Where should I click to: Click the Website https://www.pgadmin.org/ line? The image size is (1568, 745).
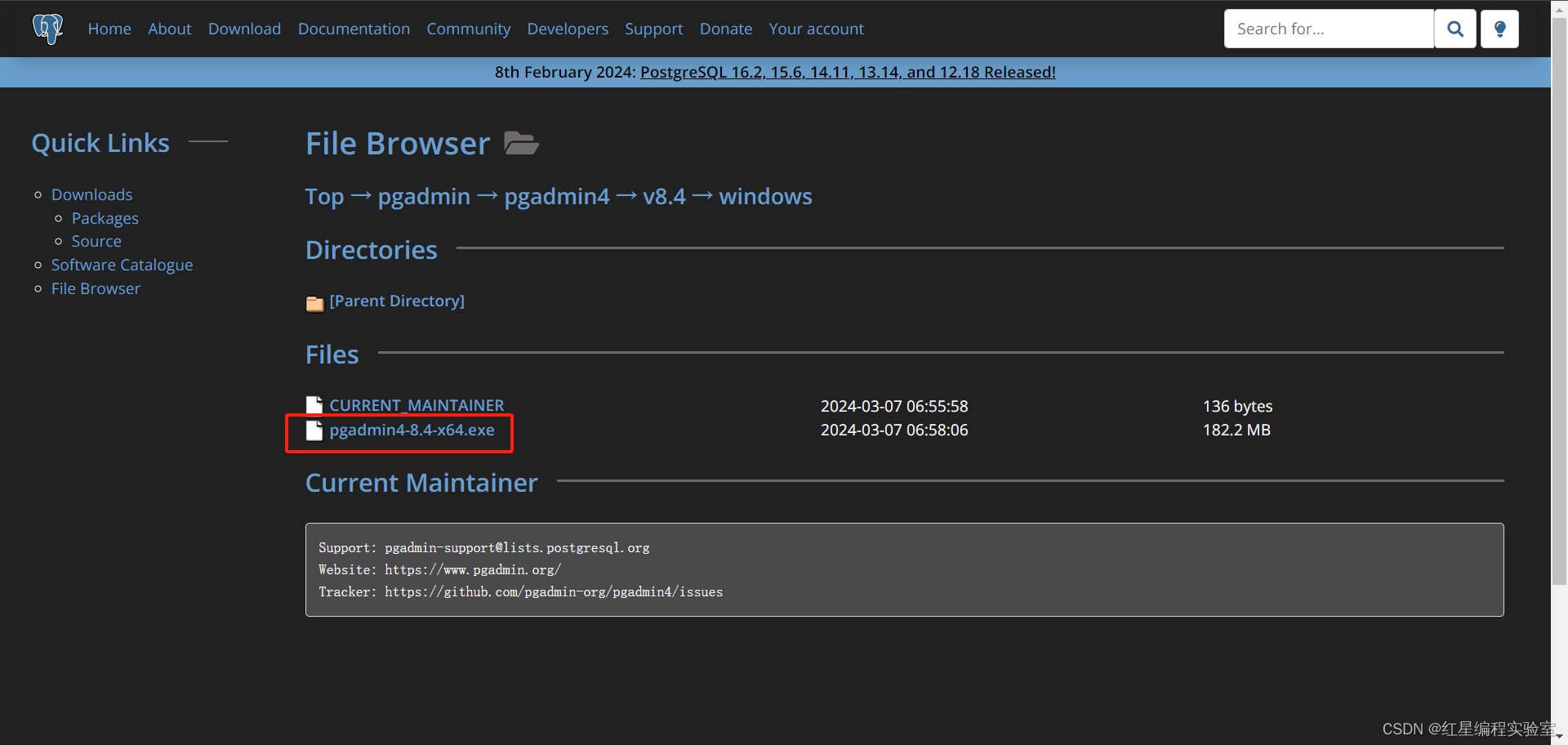439,570
